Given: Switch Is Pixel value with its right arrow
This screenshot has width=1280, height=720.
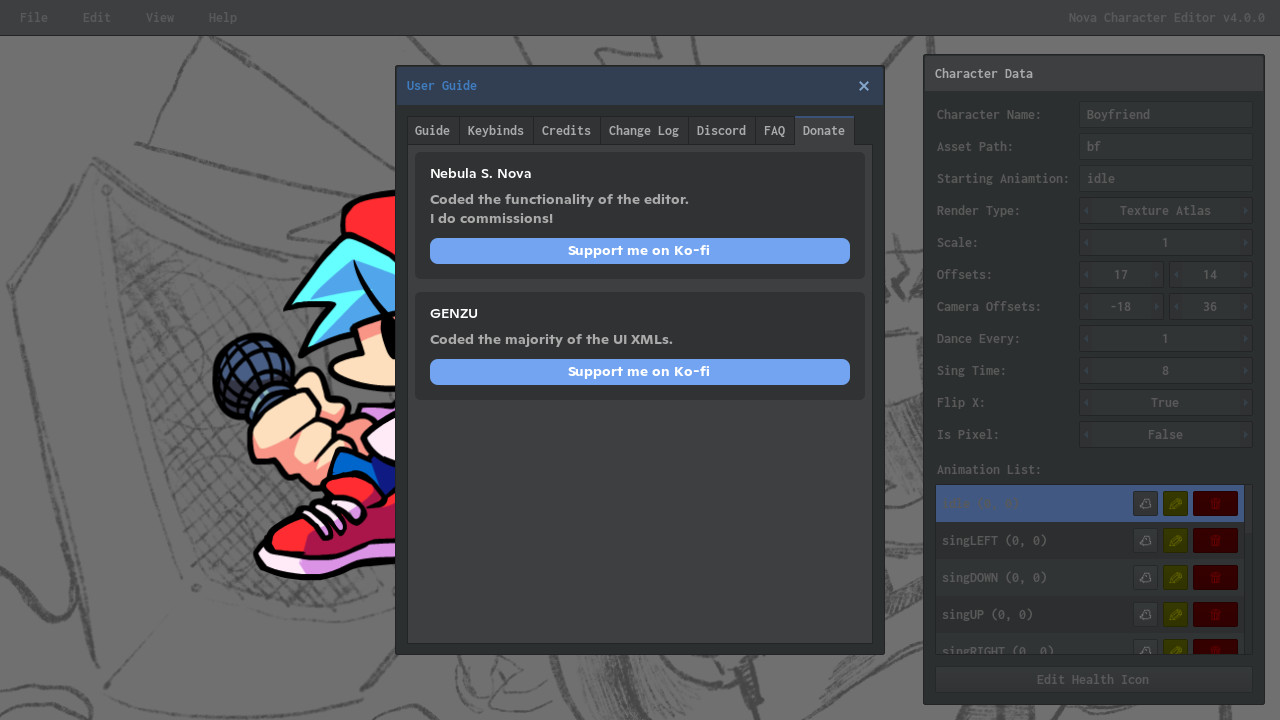Looking at the screenshot, I should (x=1245, y=435).
